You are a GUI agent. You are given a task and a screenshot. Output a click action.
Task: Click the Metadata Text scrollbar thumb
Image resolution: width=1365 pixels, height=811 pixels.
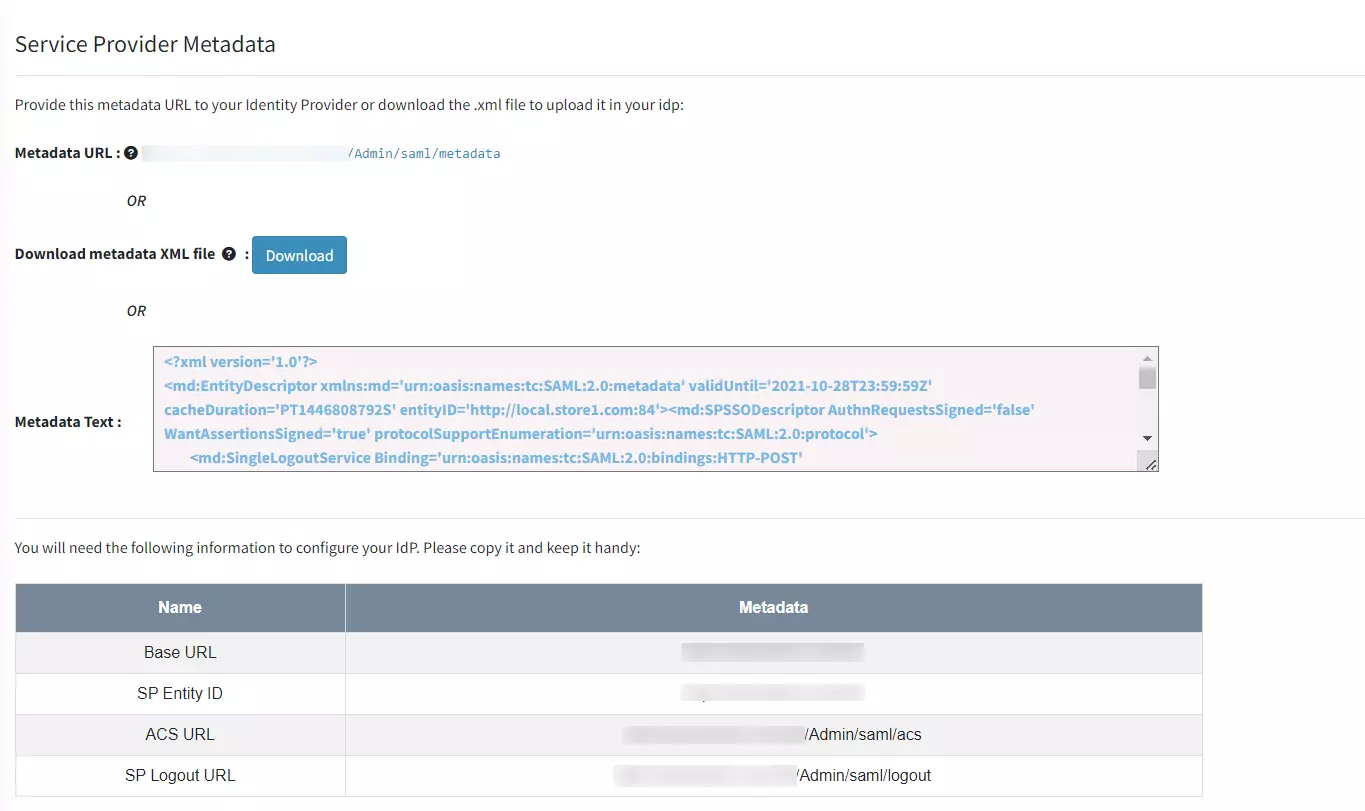1147,378
